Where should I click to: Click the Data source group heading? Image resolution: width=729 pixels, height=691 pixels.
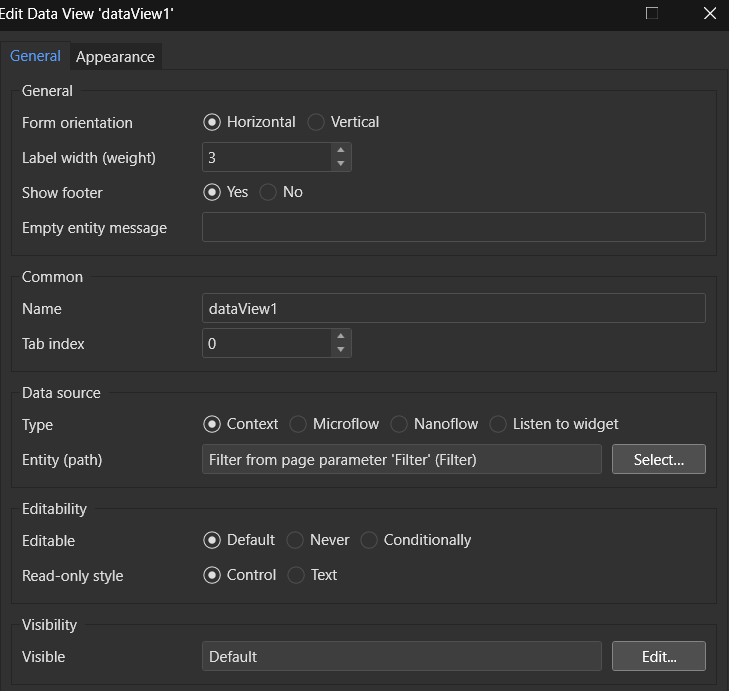61,393
